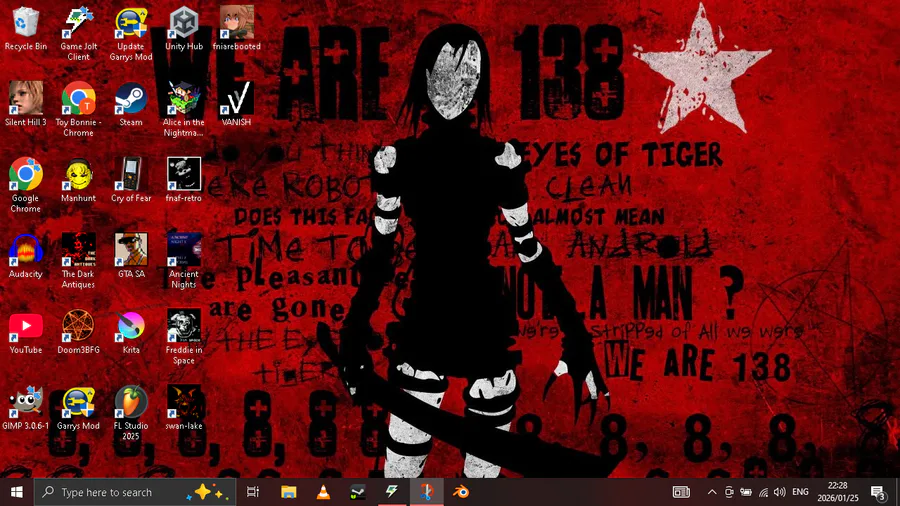This screenshot has width=900, height=506.
Task: Select the Update Garrys Mod shortcut
Action: [x=131, y=34]
